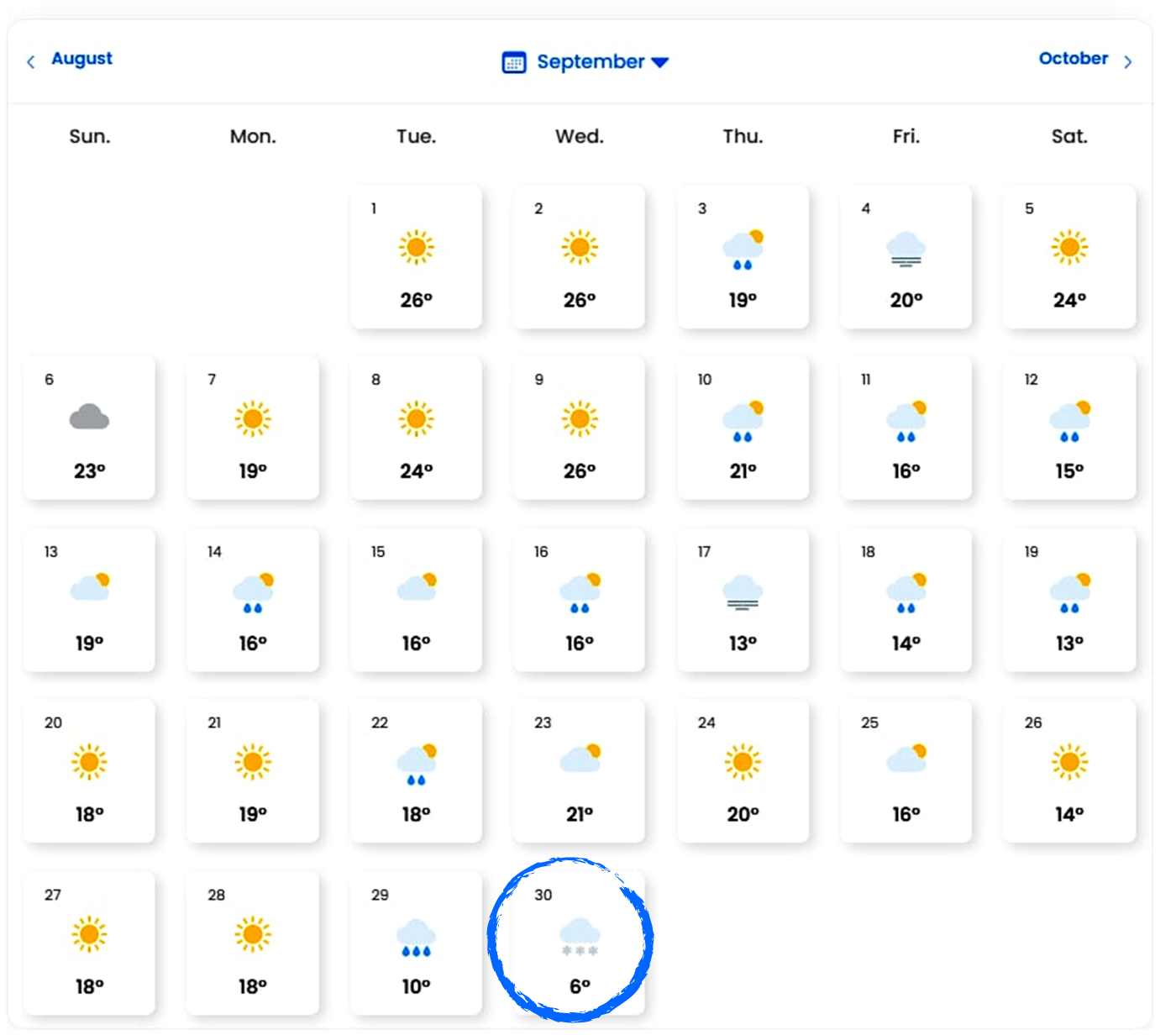Select the partly cloudy icon on September 13
This screenshot has width=1176, height=1035.
(91, 586)
